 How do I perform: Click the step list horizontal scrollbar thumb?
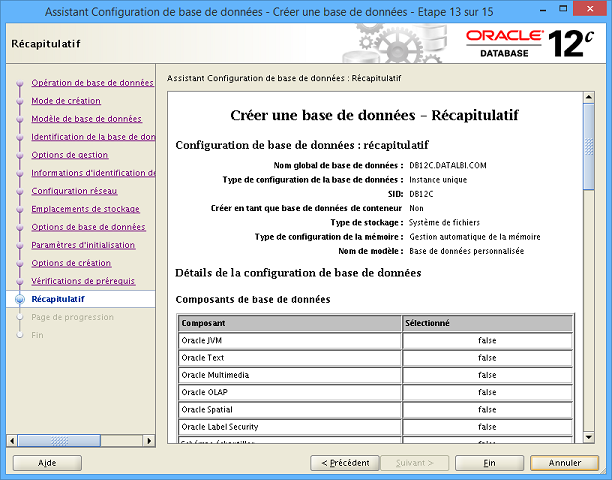pyautogui.click(x=59, y=441)
